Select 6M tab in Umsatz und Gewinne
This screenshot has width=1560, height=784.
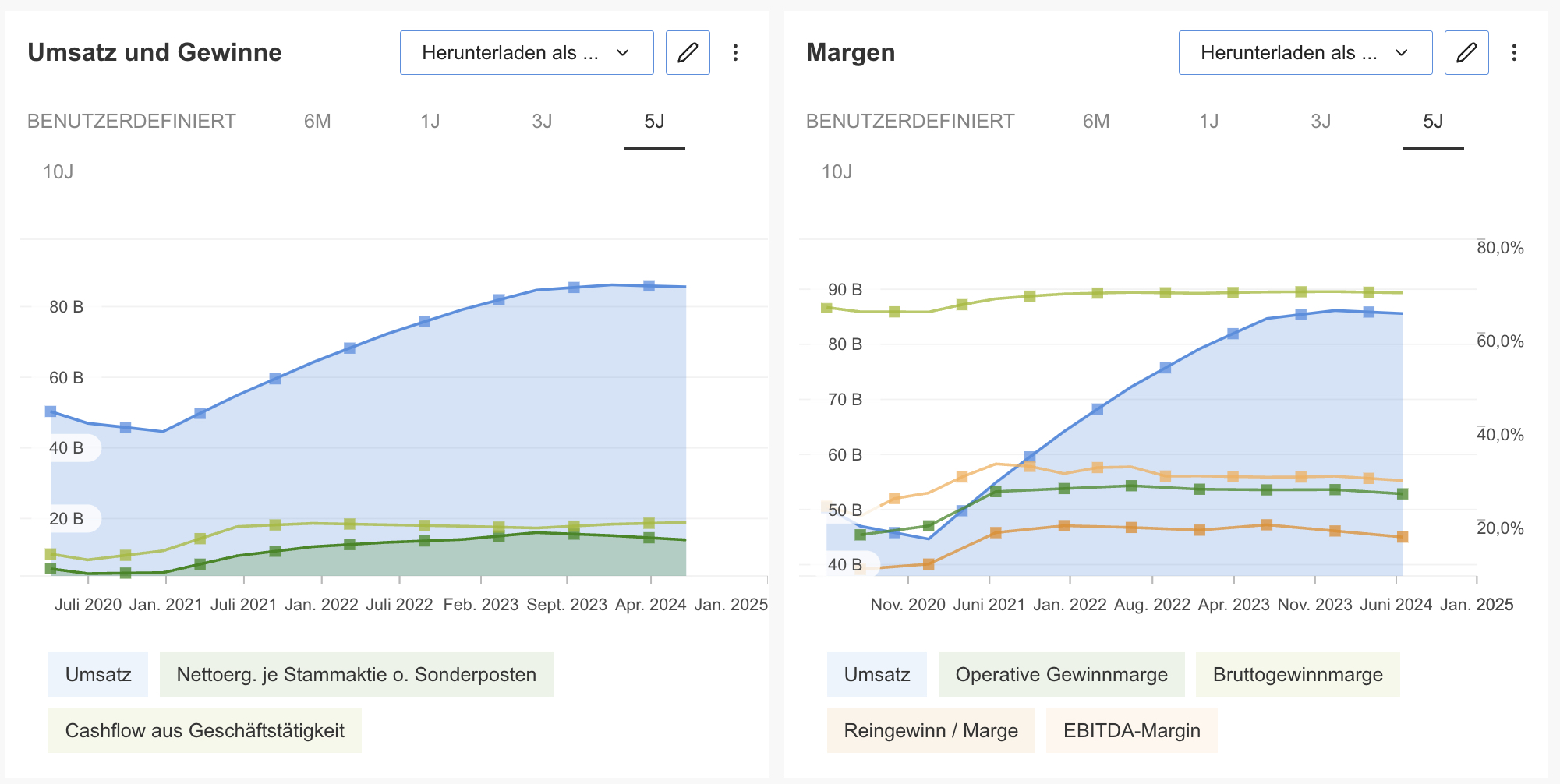pyautogui.click(x=317, y=122)
